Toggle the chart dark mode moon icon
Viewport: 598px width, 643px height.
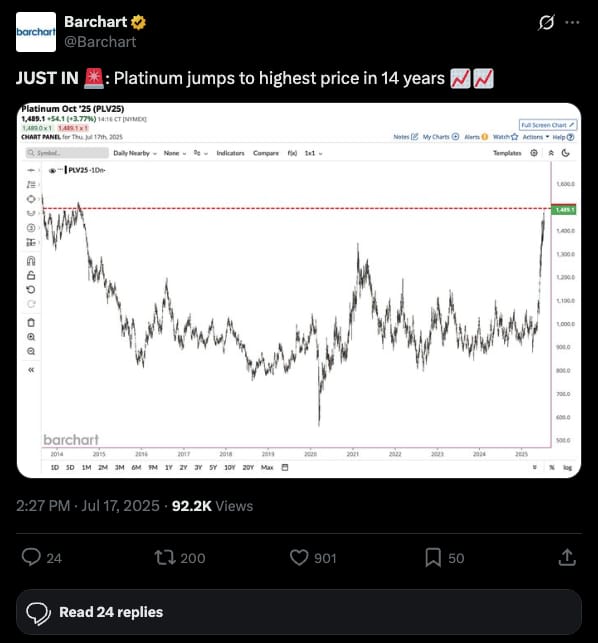click(566, 153)
